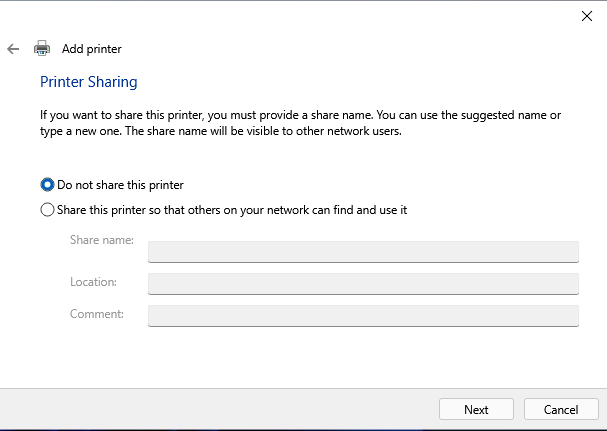Click the Printer Sharing heading

click(x=89, y=82)
